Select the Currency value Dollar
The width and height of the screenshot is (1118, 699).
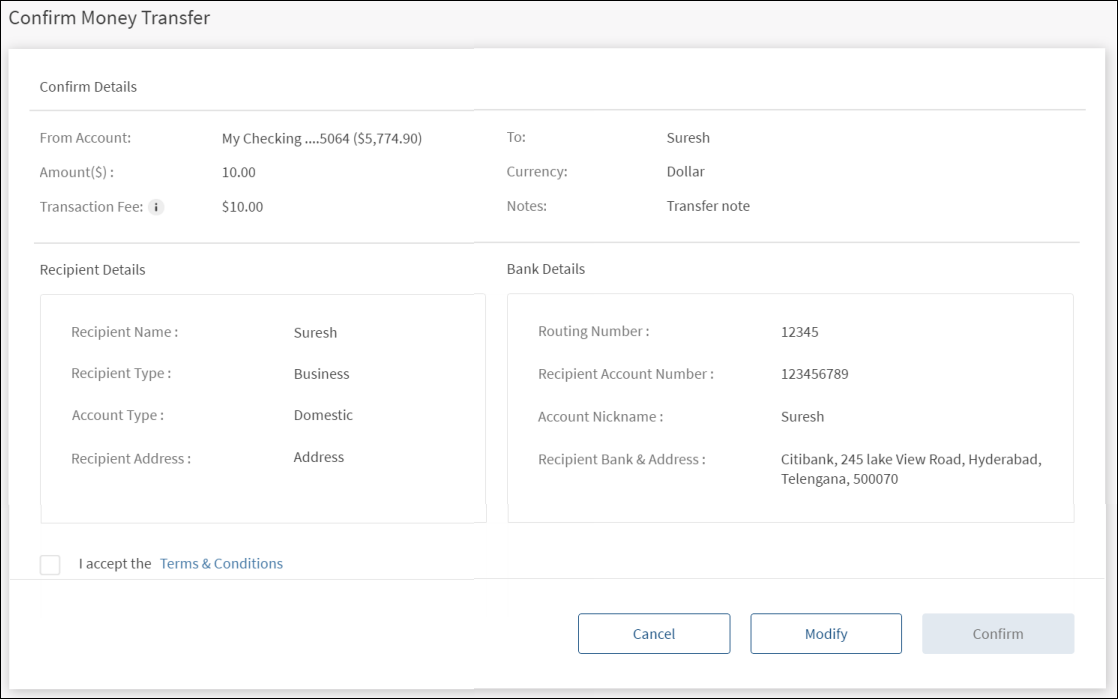pyautogui.click(x=685, y=172)
